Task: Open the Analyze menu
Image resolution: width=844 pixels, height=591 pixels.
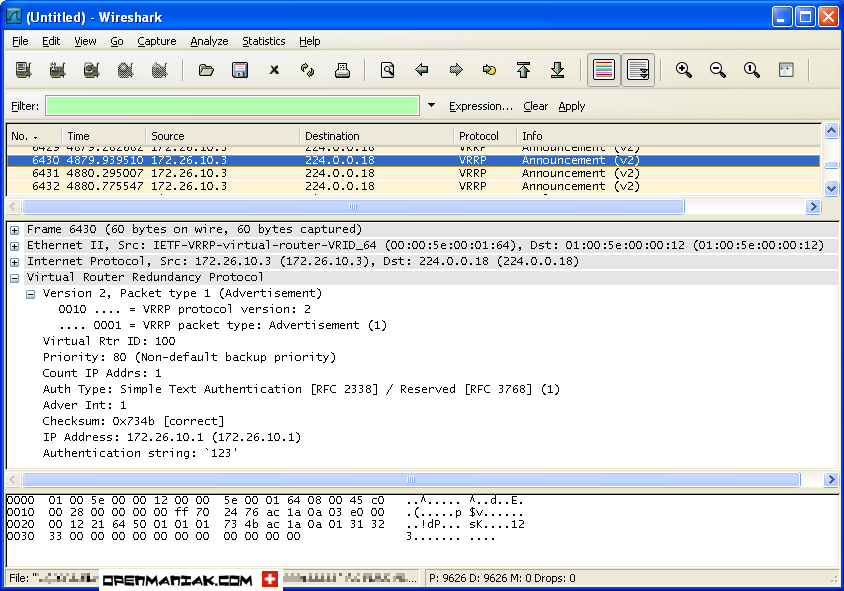Action: click(x=209, y=41)
